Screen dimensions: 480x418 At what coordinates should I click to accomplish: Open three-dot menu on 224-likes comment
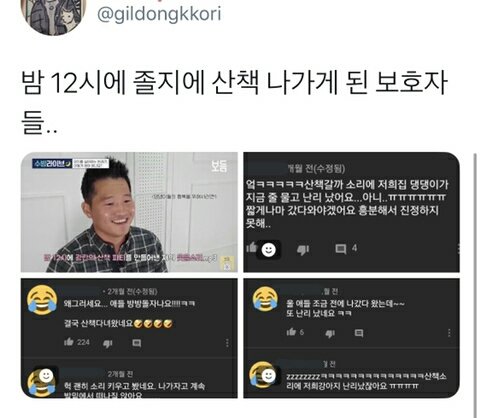click(227, 343)
